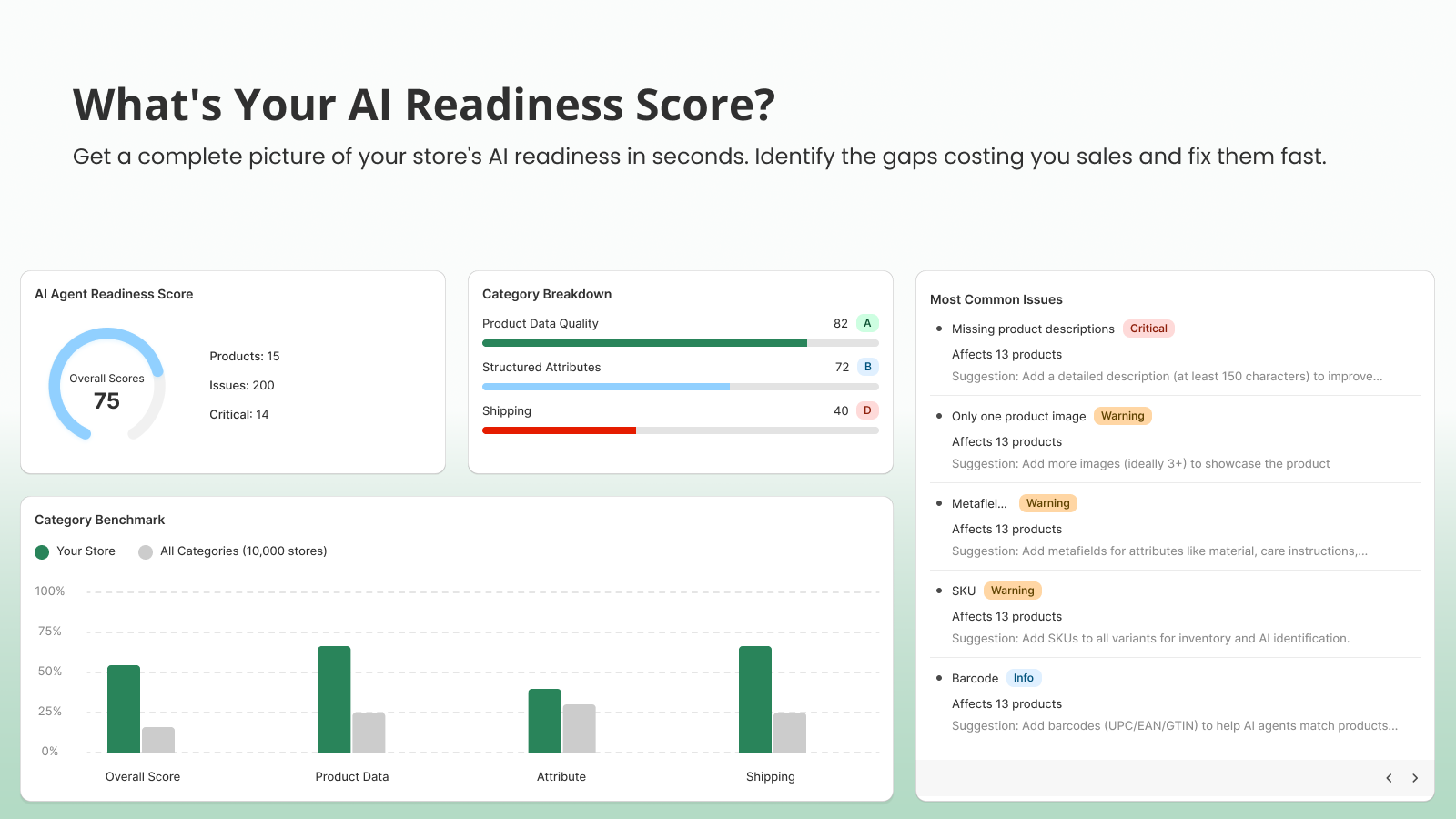The height and width of the screenshot is (819, 1456).
Task: Click Info badge next to Barcode
Action: click(1024, 678)
